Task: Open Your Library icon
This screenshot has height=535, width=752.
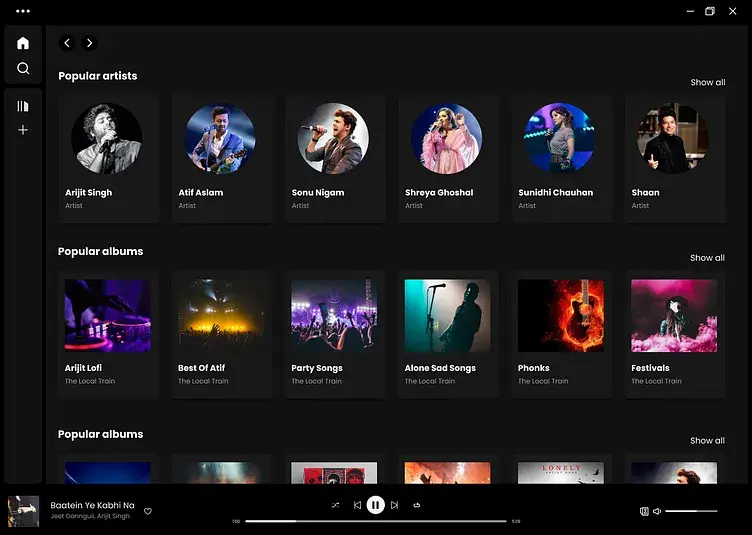Action: click(x=23, y=106)
